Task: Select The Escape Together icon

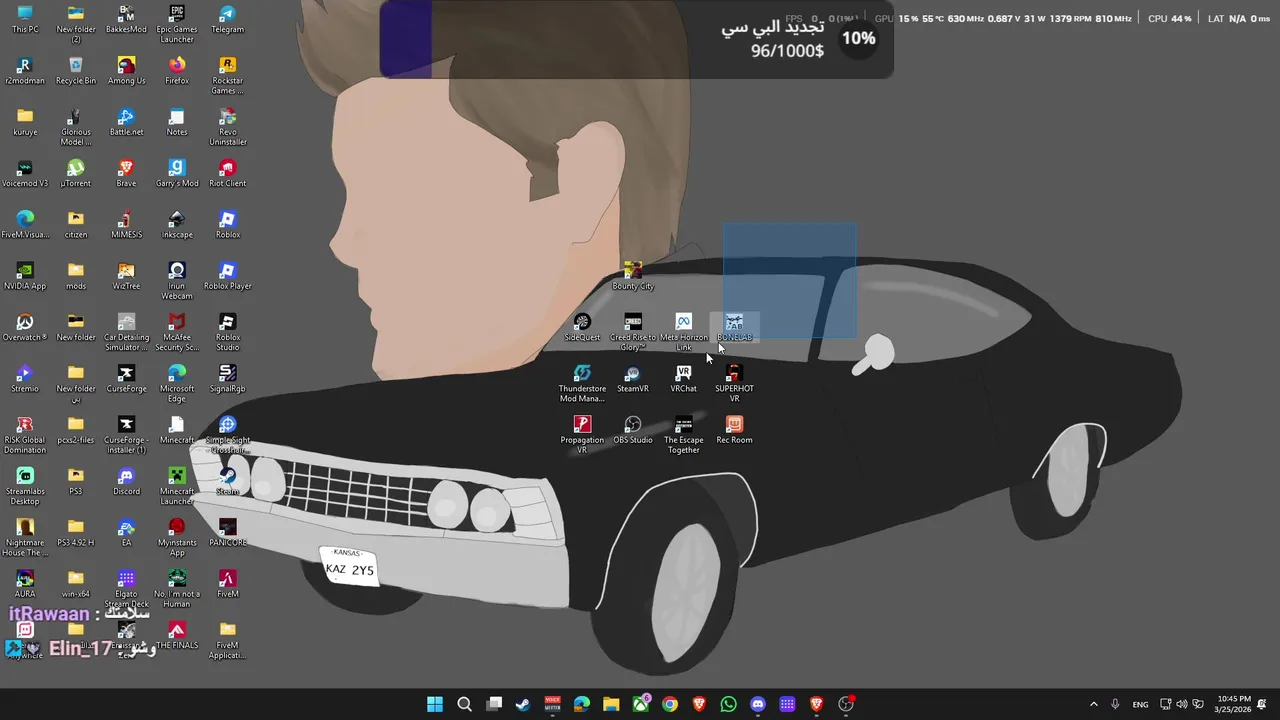Action: pos(683,435)
